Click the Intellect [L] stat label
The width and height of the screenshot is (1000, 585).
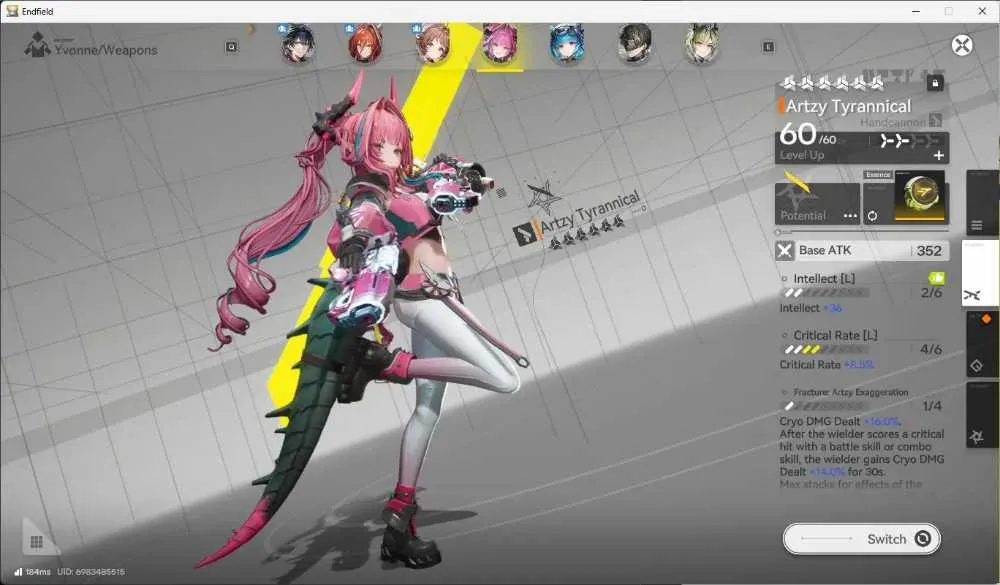pos(824,279)
